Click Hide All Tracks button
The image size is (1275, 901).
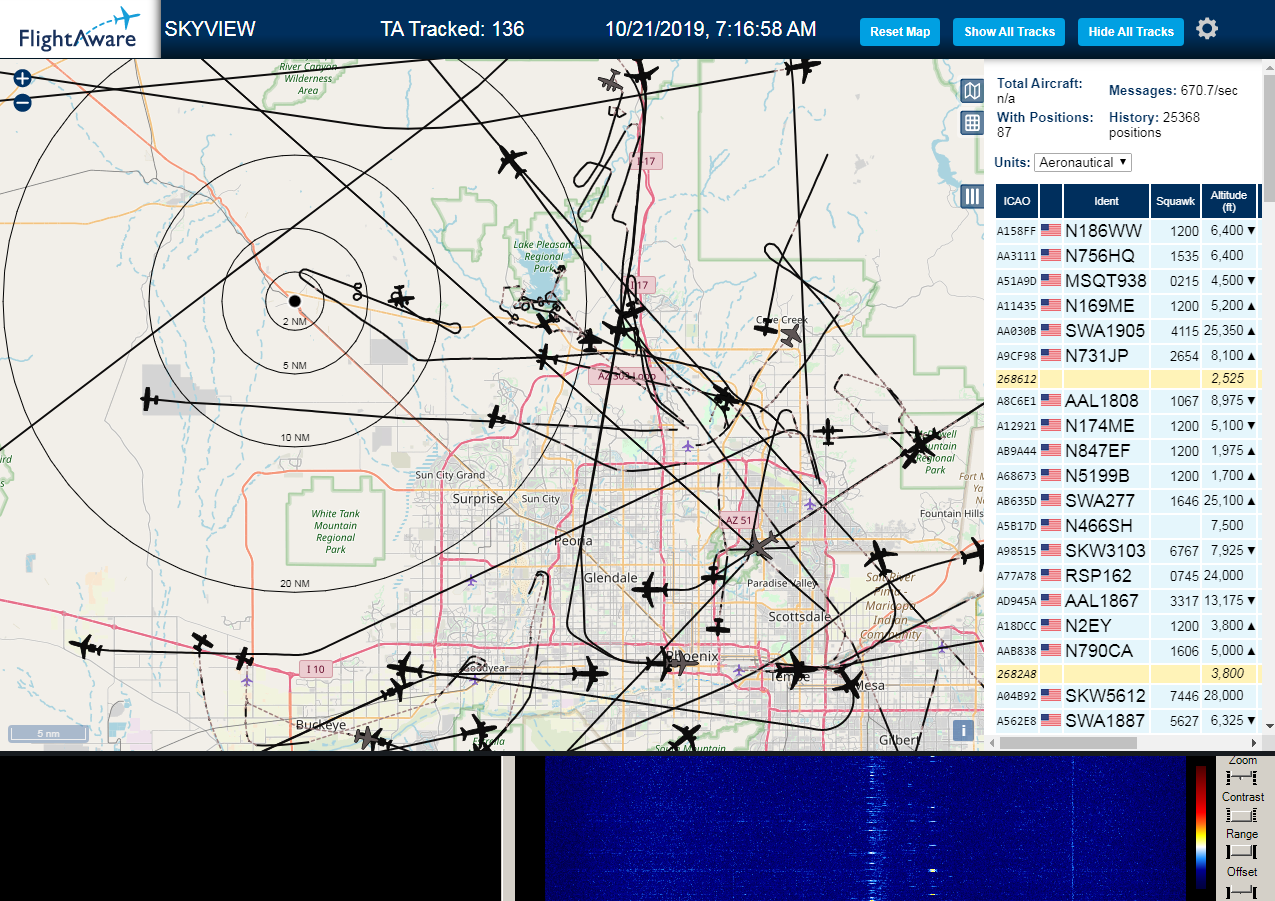(1131, 32)
